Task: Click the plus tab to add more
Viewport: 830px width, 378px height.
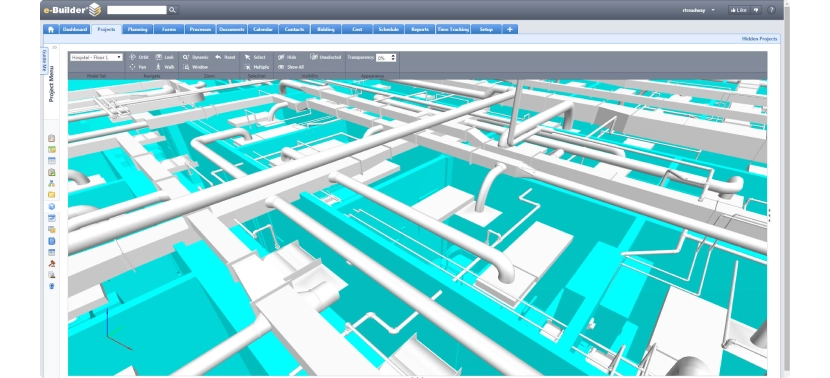Action: click(510, 30)
